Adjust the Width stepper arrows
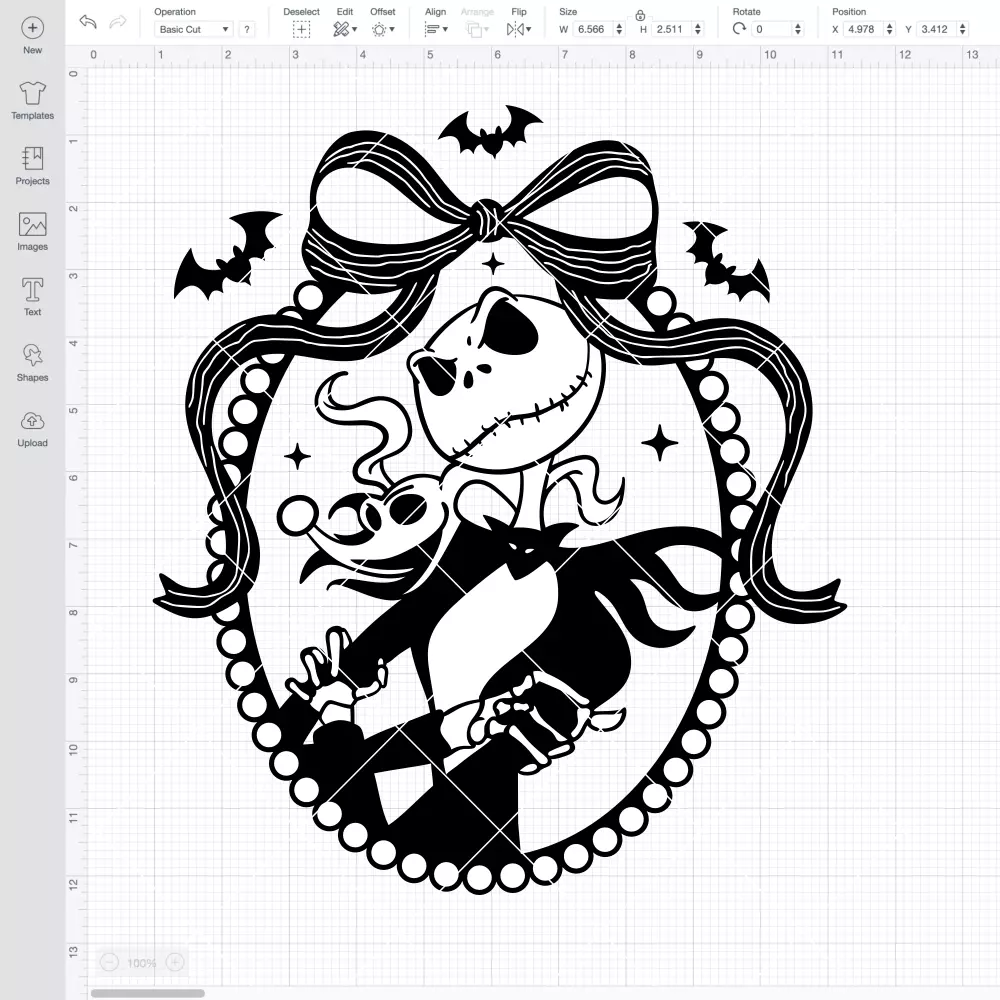1000x1000 pixels. [619, 29]
